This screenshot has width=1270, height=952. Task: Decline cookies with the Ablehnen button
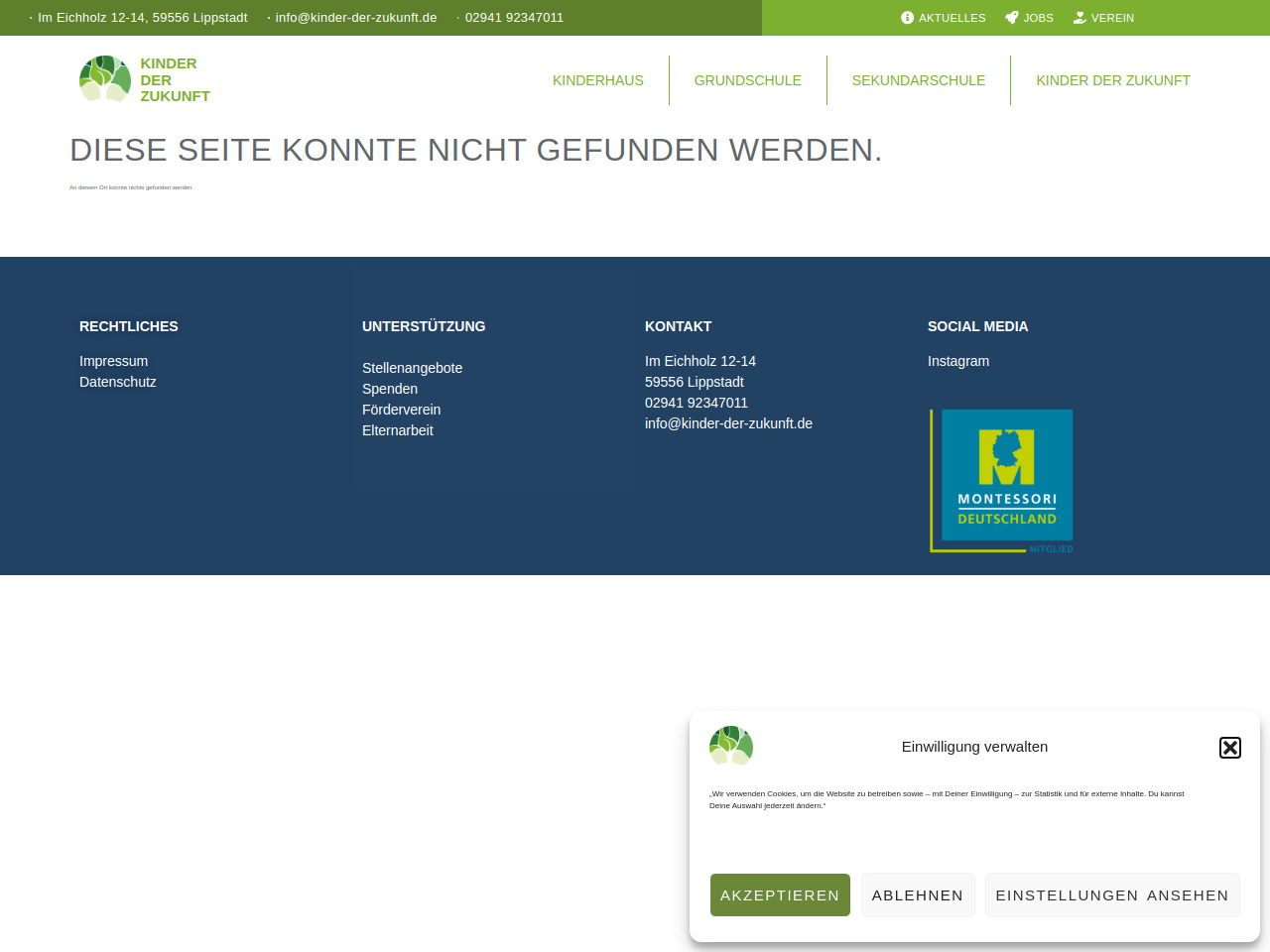pyautogui.click(x=917, y=894)
